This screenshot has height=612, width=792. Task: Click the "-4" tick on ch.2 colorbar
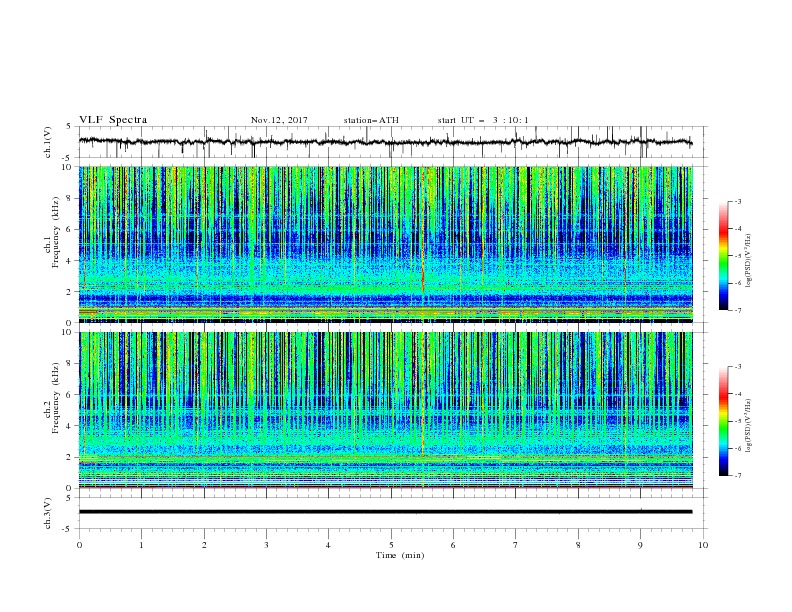pyautogui.click(x=738, y=394)
